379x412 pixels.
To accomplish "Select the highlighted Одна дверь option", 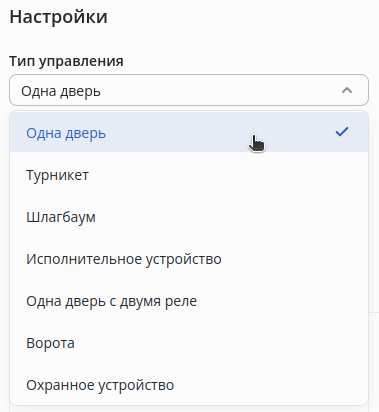I will pos(189,133).
